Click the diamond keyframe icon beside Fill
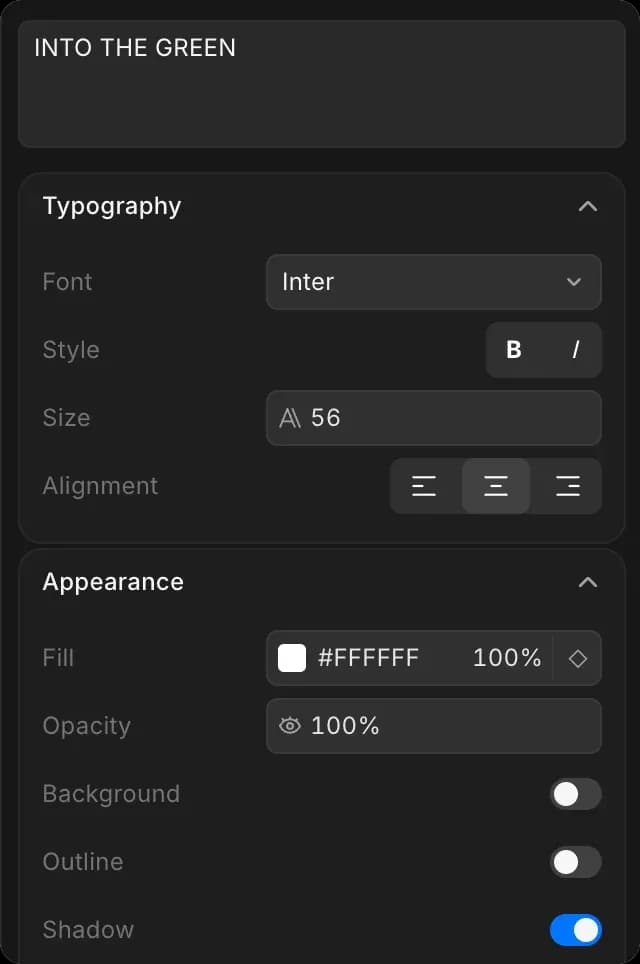This screenshot has height=964, width=640. pyautogui.click(x=577, y=658)
